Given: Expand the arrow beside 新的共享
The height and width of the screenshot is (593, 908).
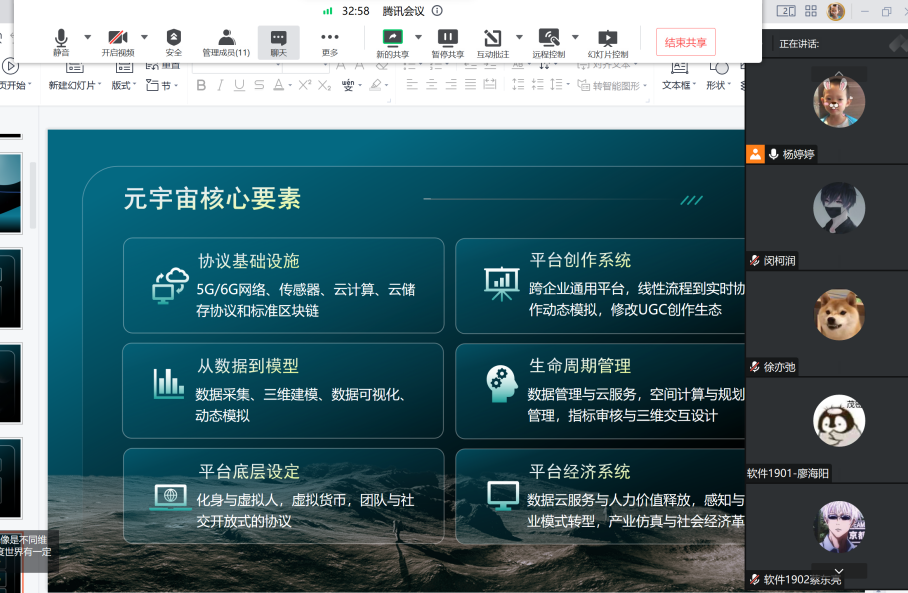Looking at the screenshot, I should point(418,37).
